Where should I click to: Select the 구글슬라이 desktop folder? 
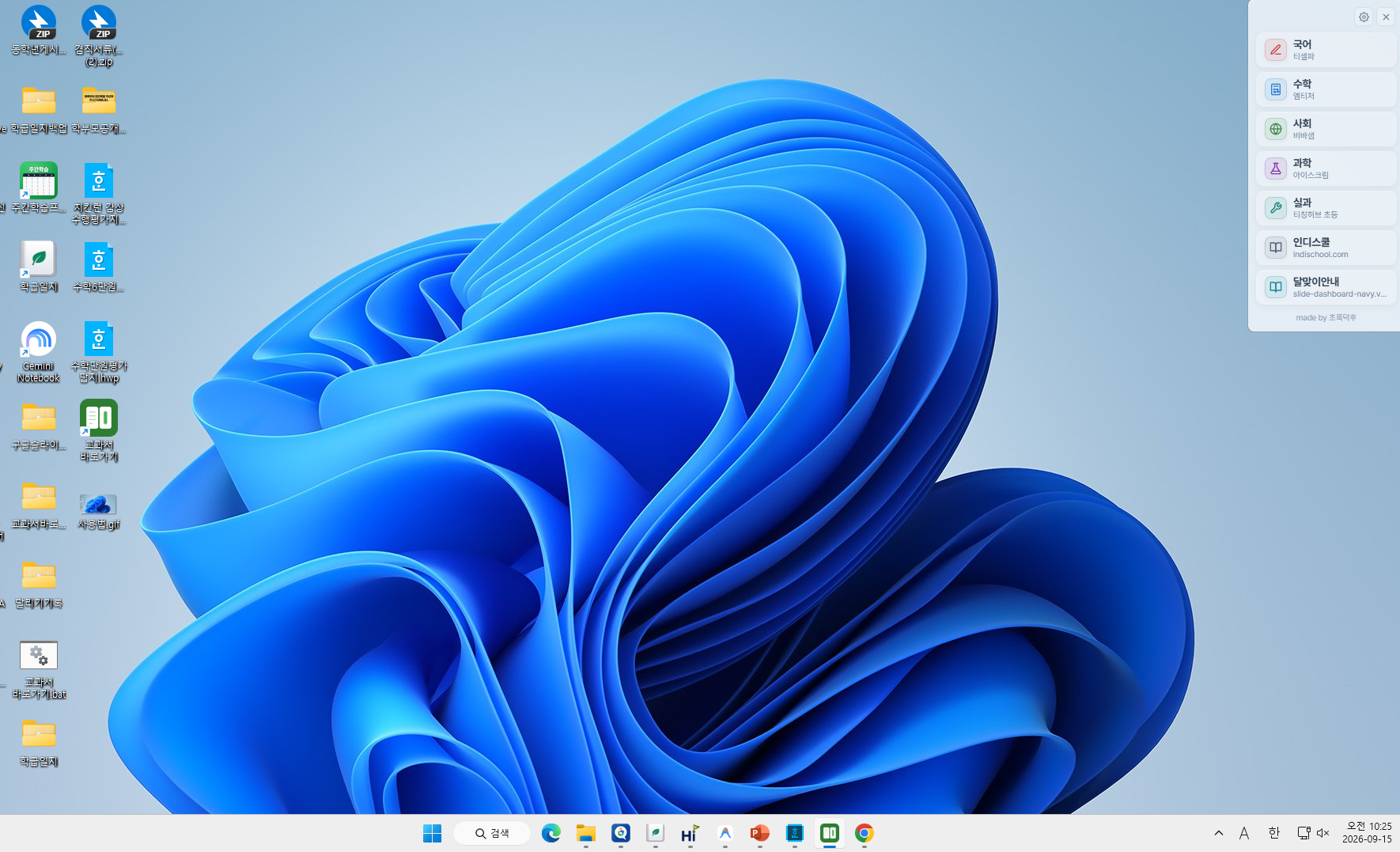(39, 426)
